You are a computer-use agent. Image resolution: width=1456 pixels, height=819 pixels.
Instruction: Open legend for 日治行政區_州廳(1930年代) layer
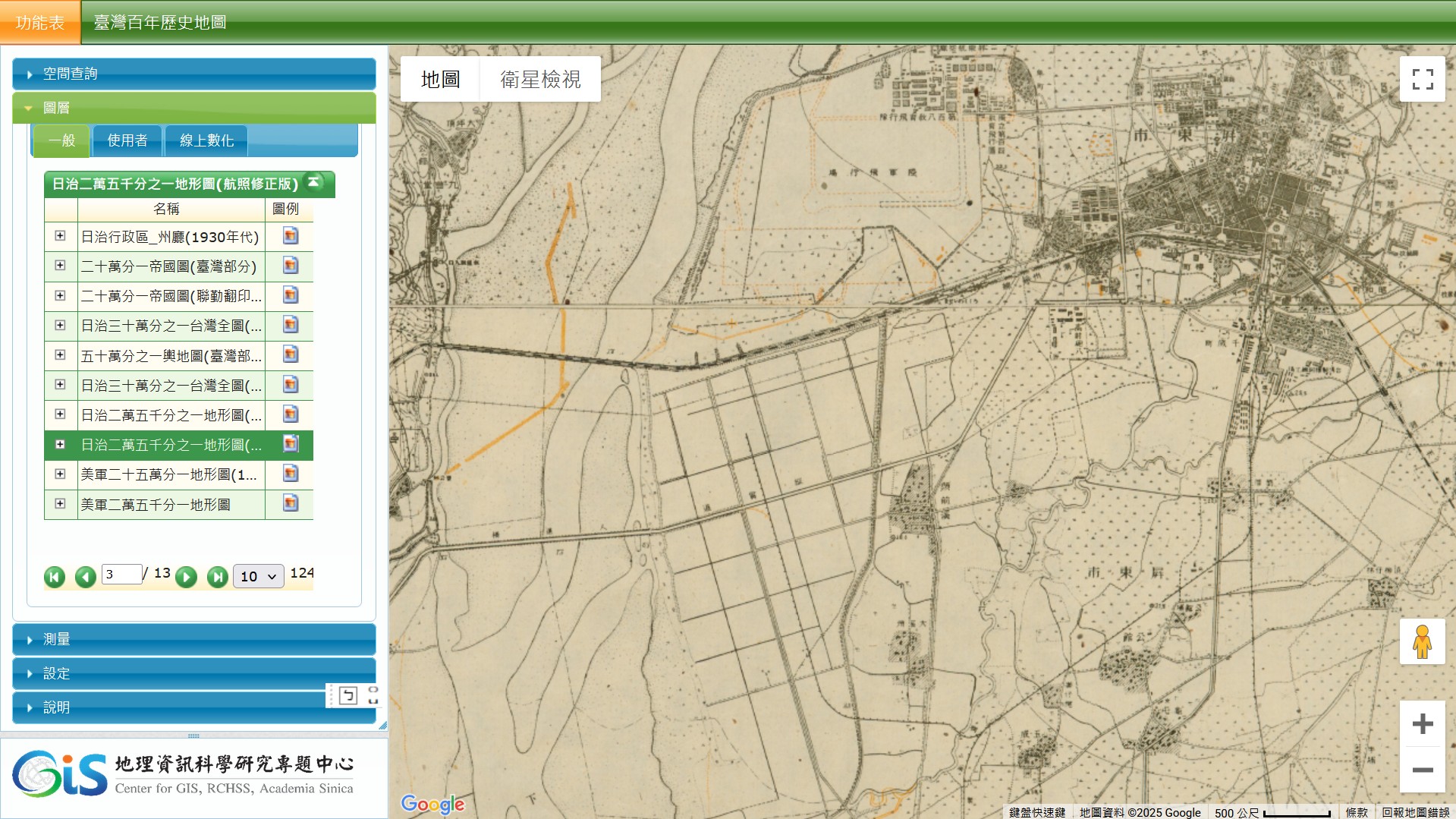point(290,236)
